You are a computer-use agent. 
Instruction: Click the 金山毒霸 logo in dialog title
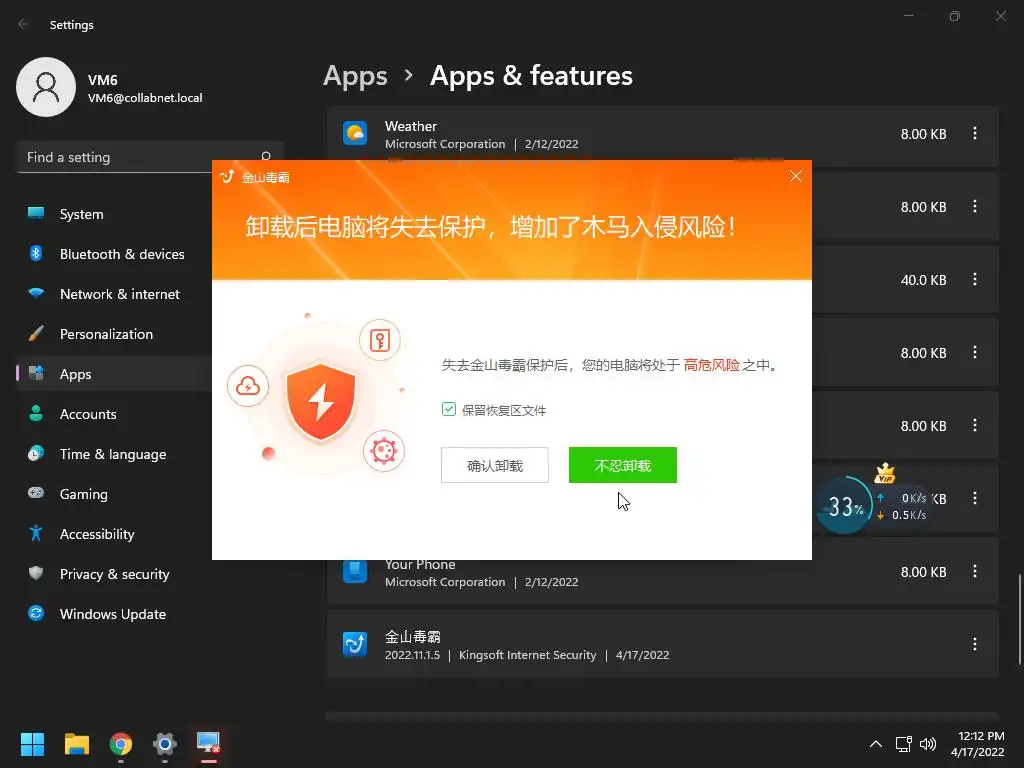tap(227, 177)
